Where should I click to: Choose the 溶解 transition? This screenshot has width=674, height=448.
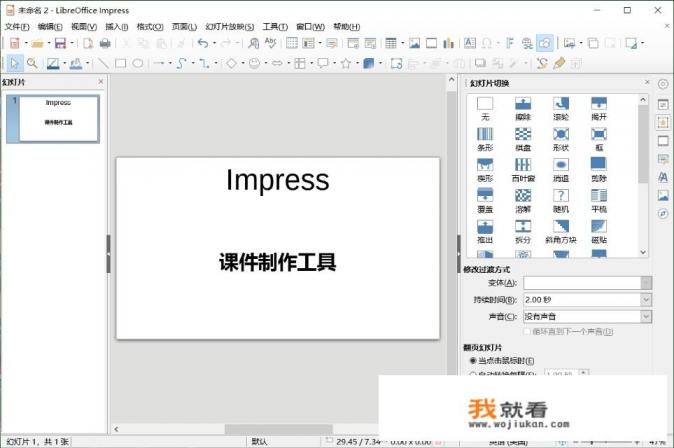(x=523, y=201)
